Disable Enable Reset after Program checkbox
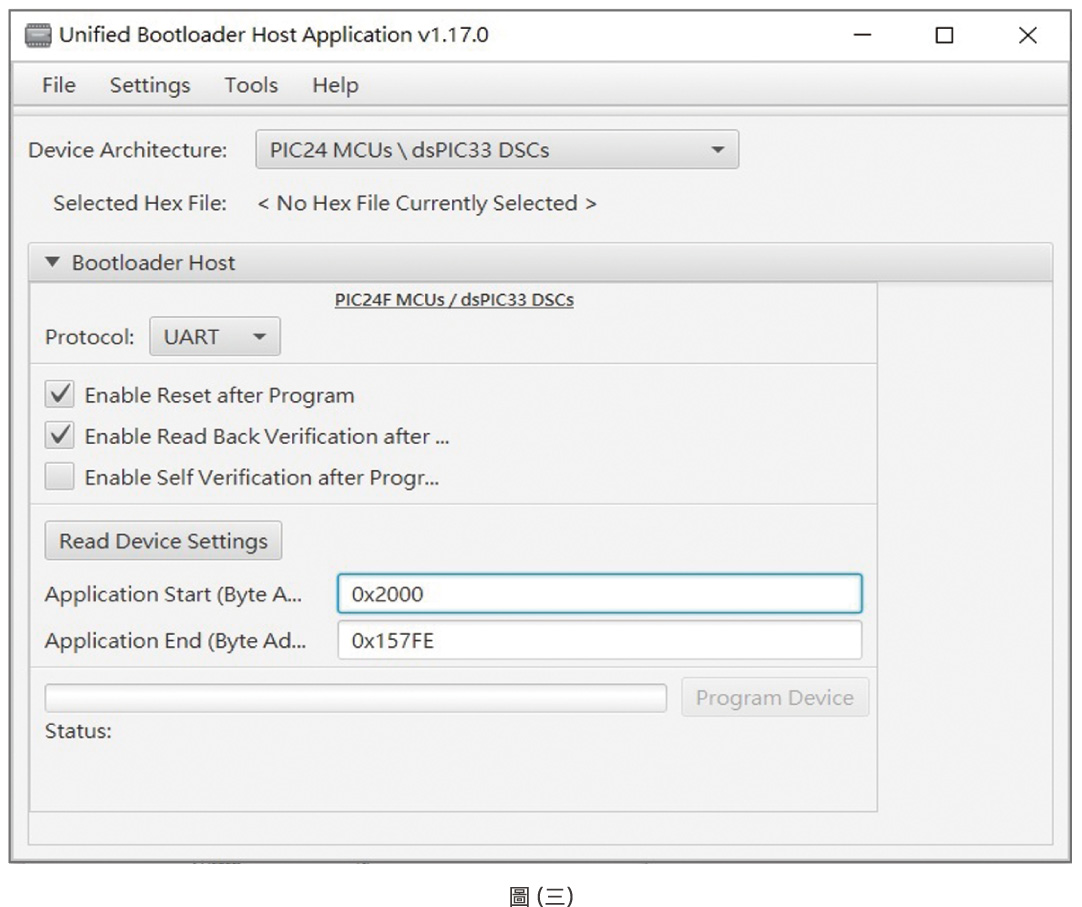This screenshot has height=907, width=1082. pyautogui.click(x=61, y=395)
